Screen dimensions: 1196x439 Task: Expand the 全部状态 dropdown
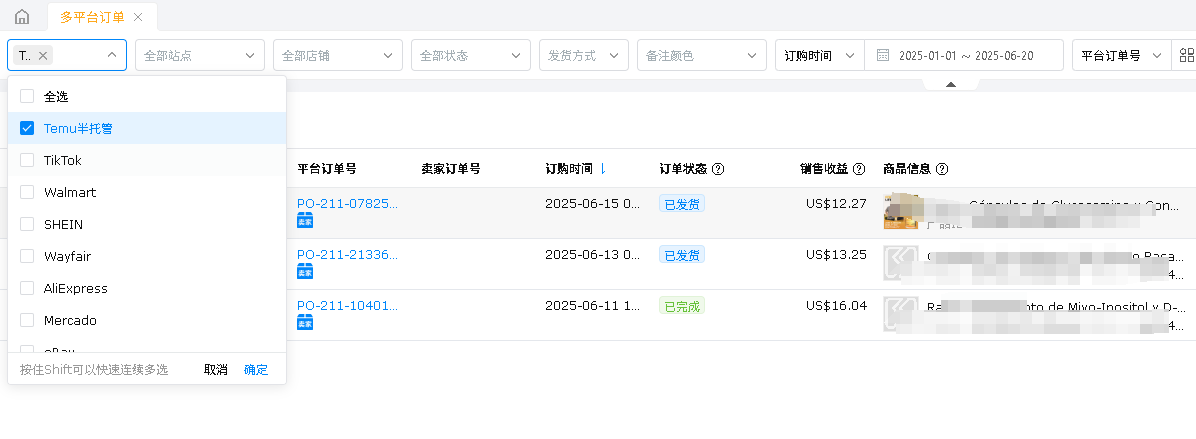470,55
